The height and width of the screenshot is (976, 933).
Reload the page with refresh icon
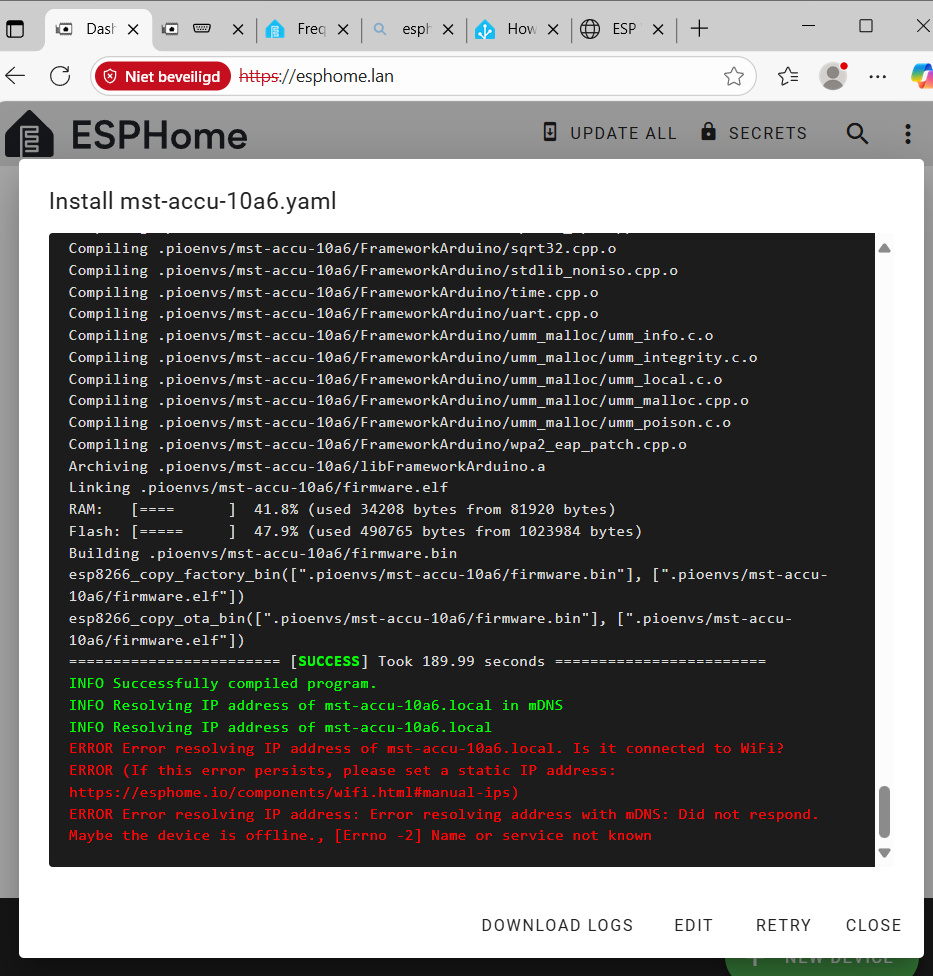[59, 75]
